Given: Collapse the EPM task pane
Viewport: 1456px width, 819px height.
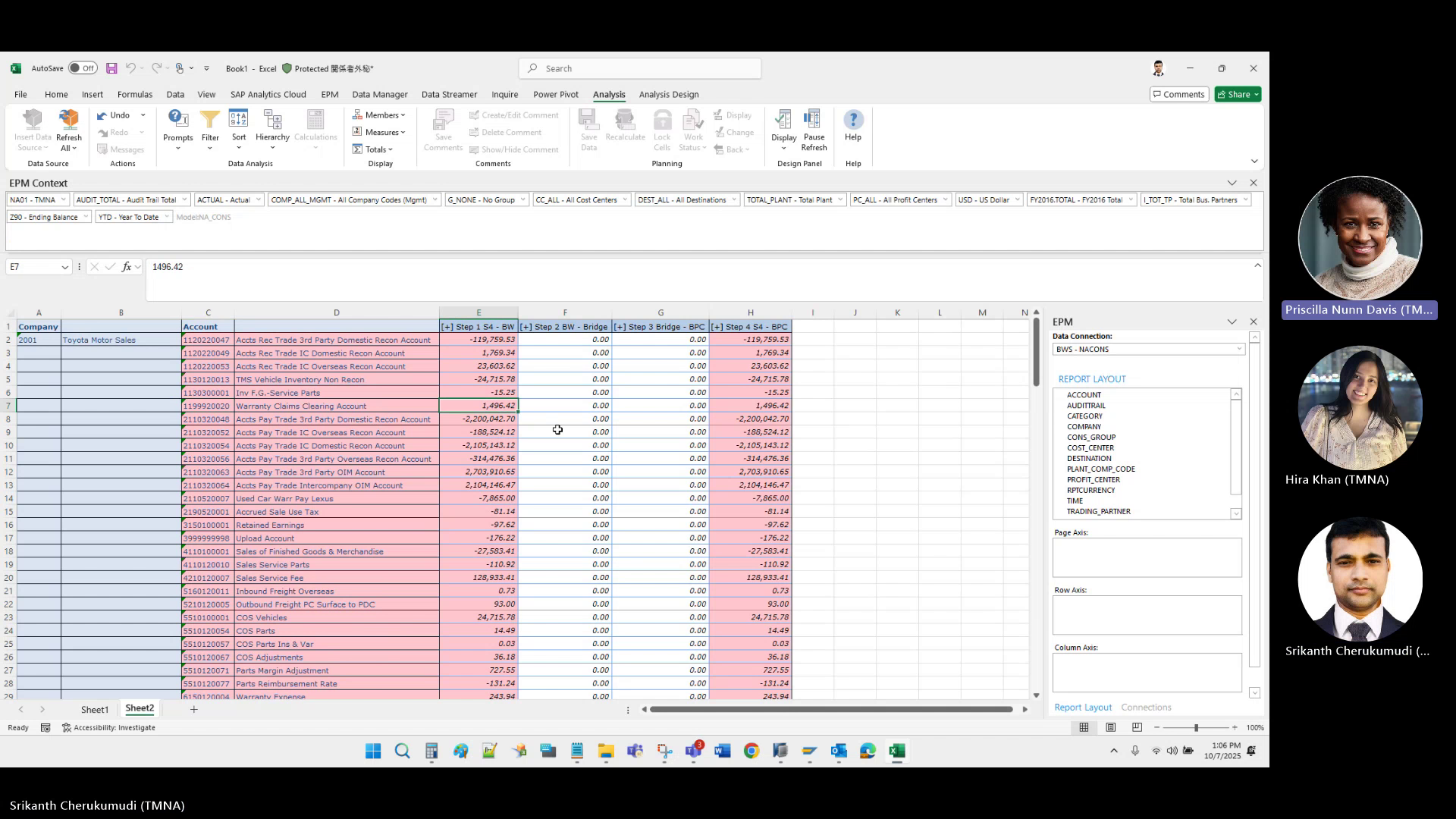Looking at the screenshot, I should [1232, 322].
